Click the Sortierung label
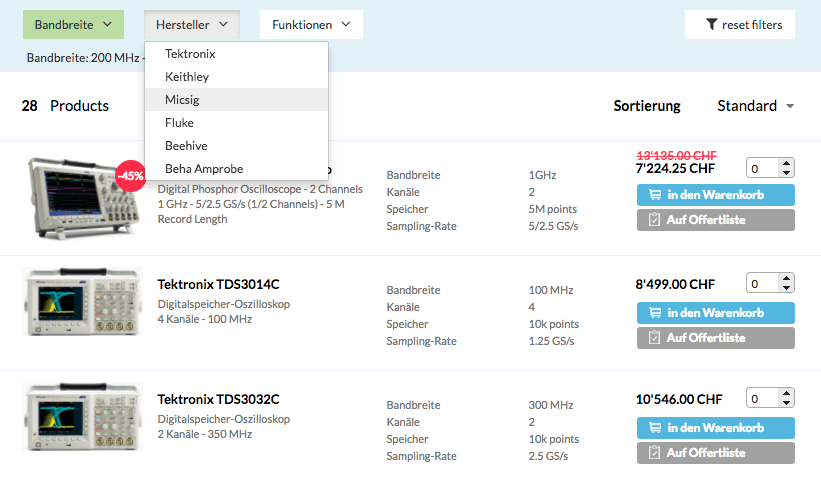The height and width of the screenshot is (478, 821). click(x=647, y=106)
